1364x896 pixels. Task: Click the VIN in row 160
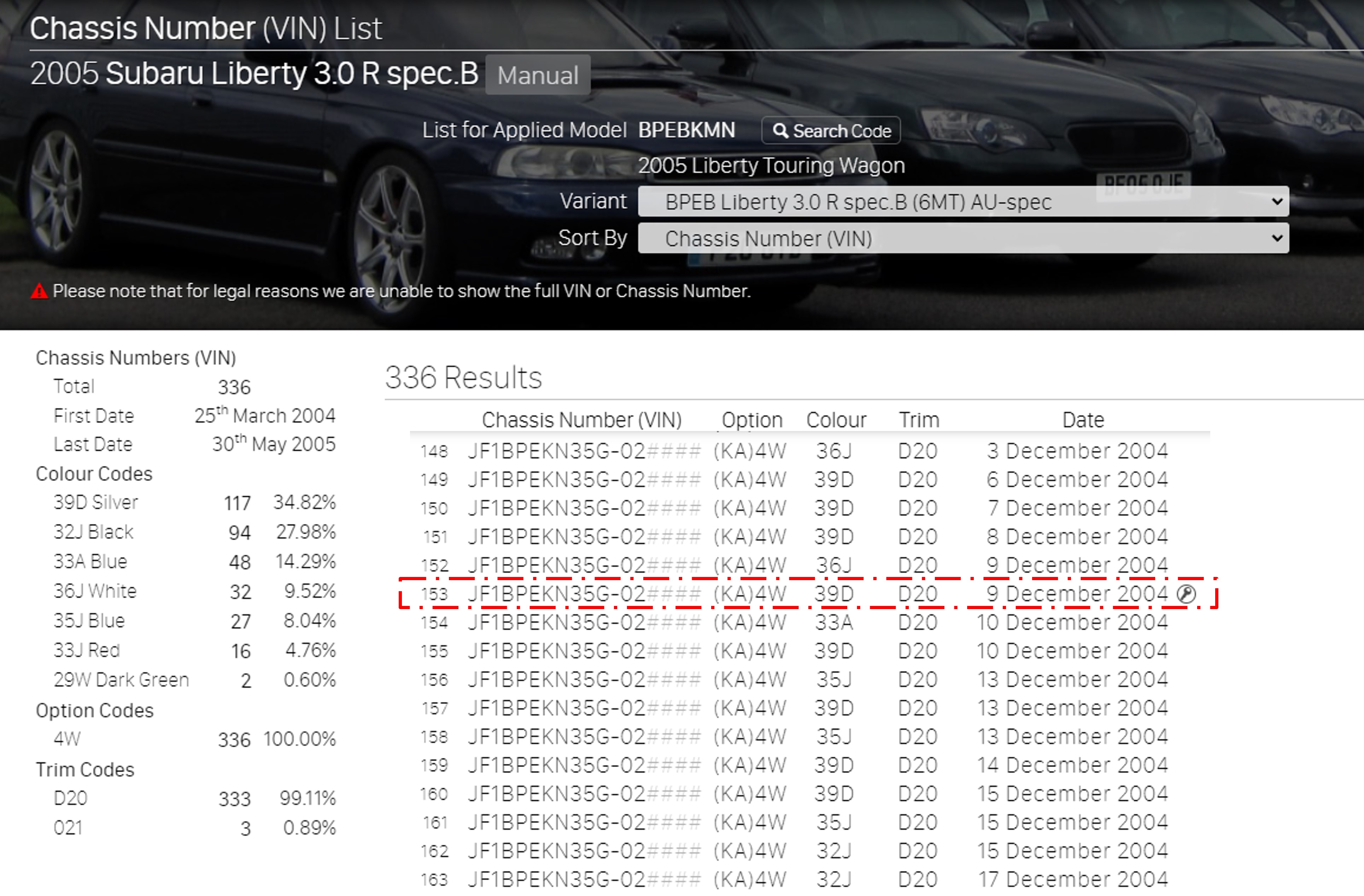[584, 794]
